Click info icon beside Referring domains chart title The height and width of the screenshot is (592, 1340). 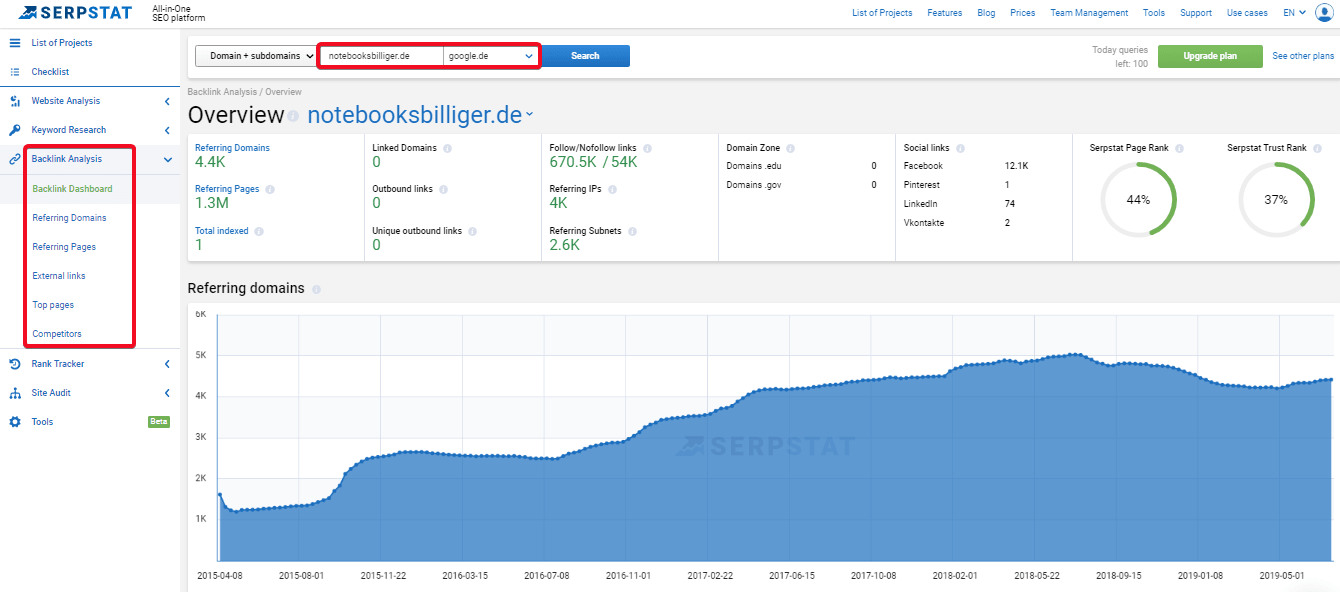pyautogui.click(x=316, y=289)
